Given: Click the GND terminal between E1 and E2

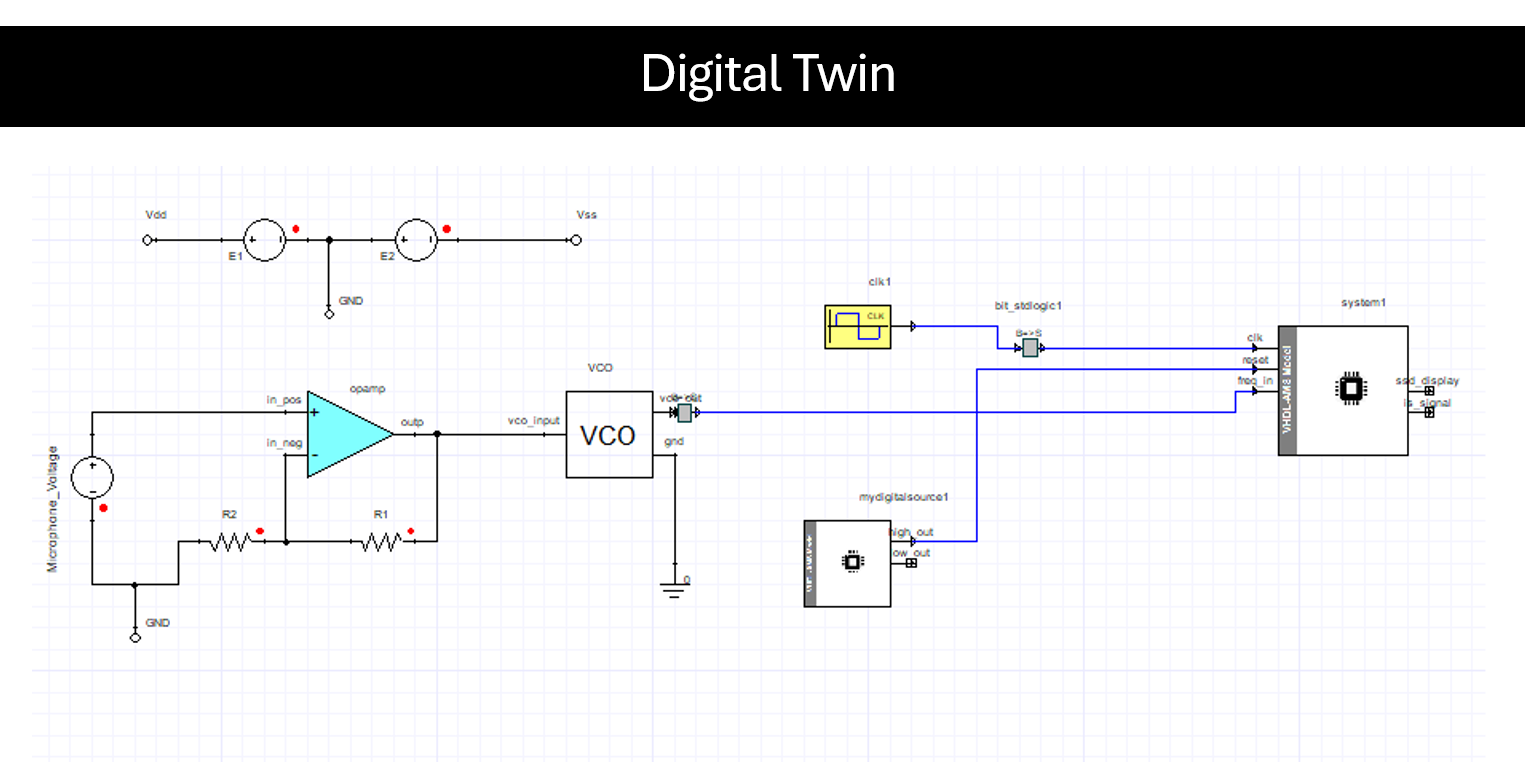Looking at the screenshot, I should (330, 314).
